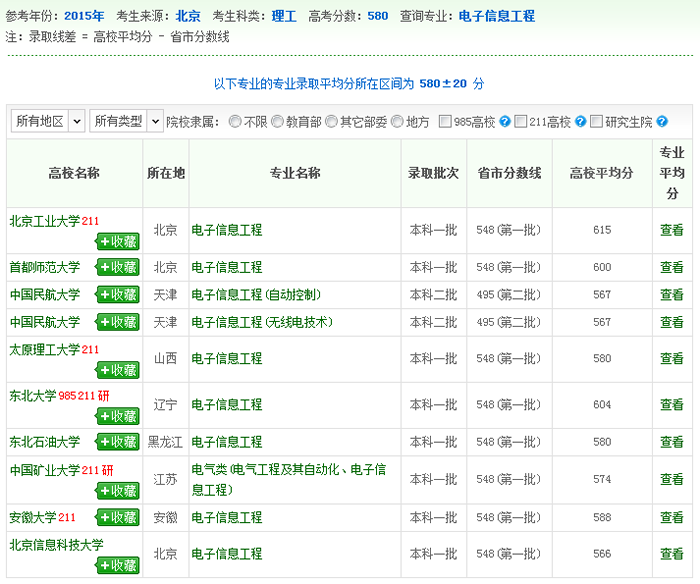Open the 所有地区 region dropdown
Viewport: 700px width, 584px height.
tap(48, 121)
